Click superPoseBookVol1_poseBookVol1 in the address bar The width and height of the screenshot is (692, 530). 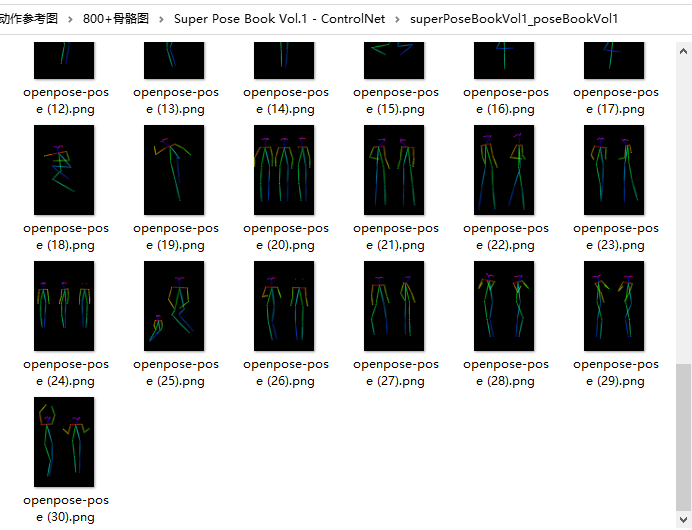[x=514, y=19]
